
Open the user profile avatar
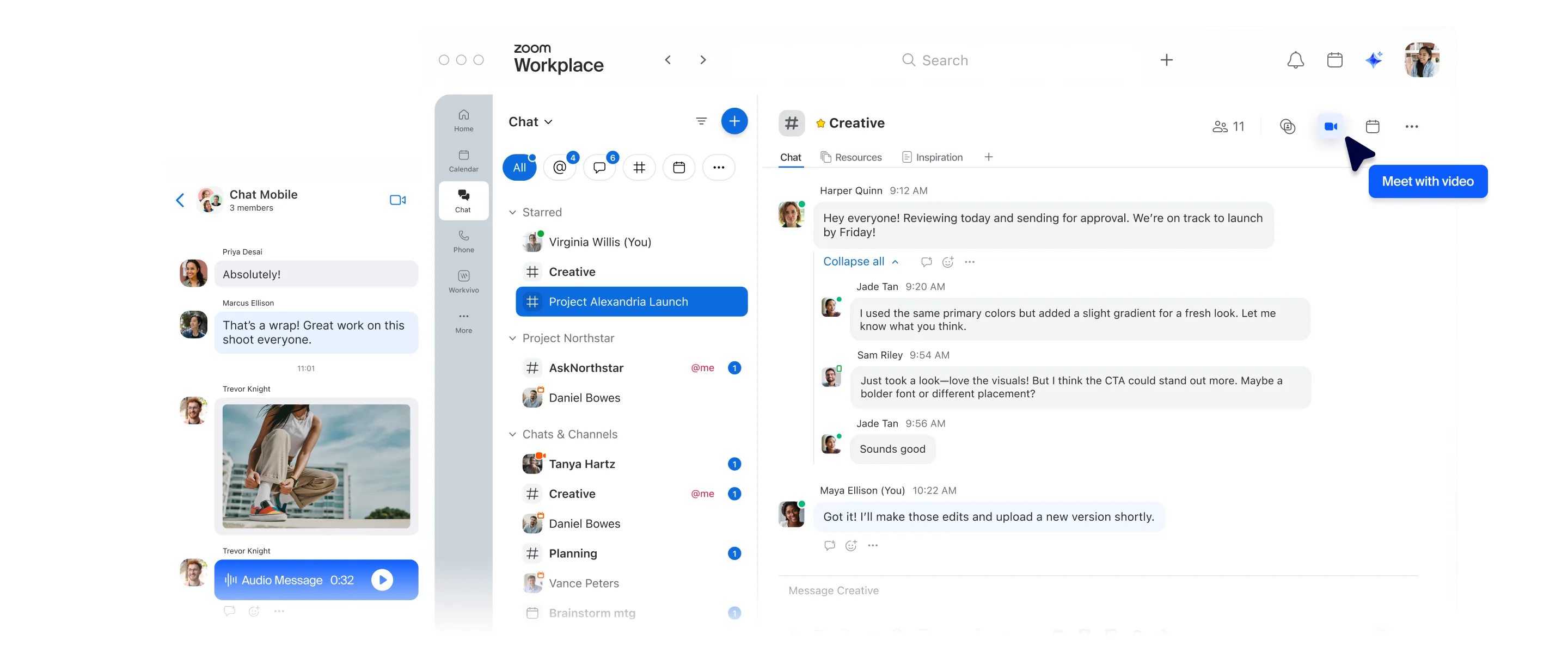(1422, 60)
